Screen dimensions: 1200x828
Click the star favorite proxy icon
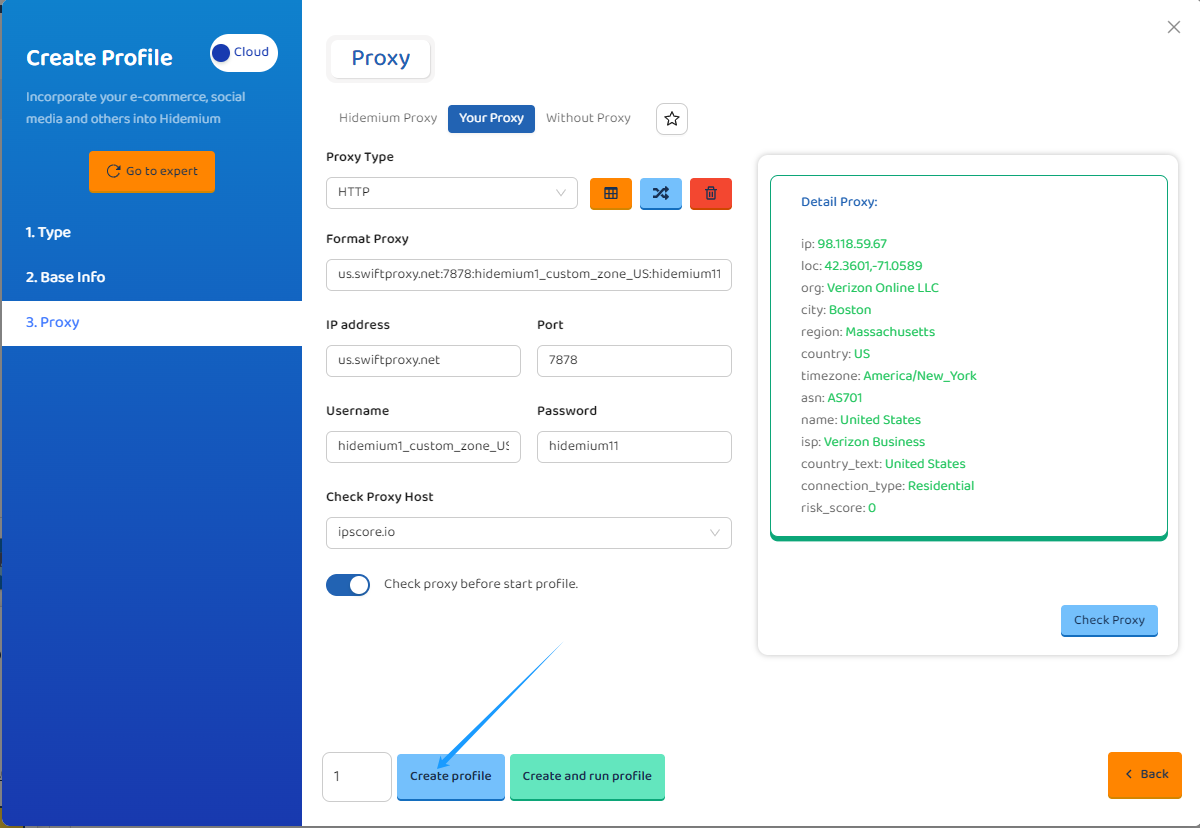[672, 119]
